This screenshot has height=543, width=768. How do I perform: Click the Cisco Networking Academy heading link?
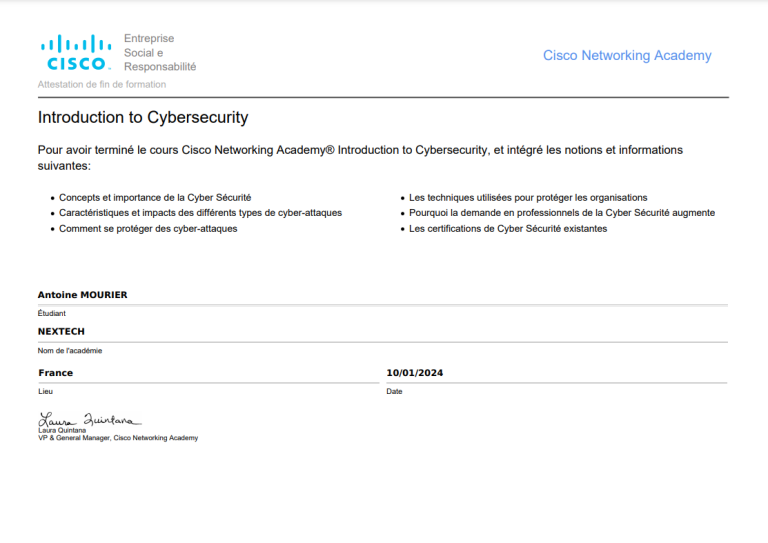pos(627,55)
